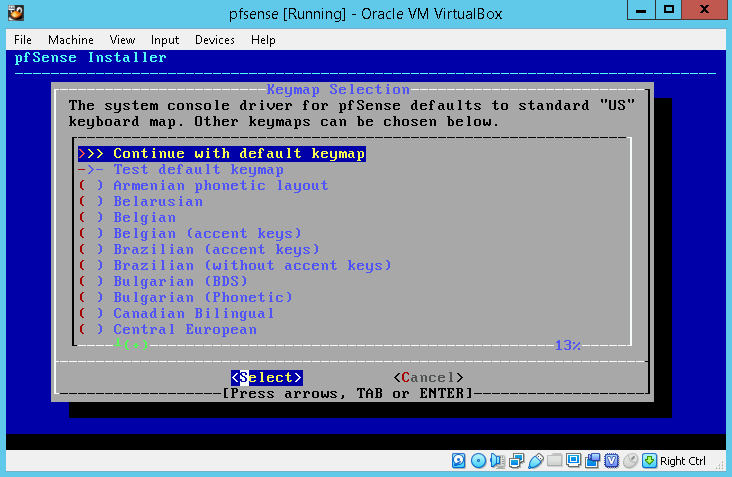Open the Machine menu
Viewport: 732px width, 477px height.
[70, 40]
